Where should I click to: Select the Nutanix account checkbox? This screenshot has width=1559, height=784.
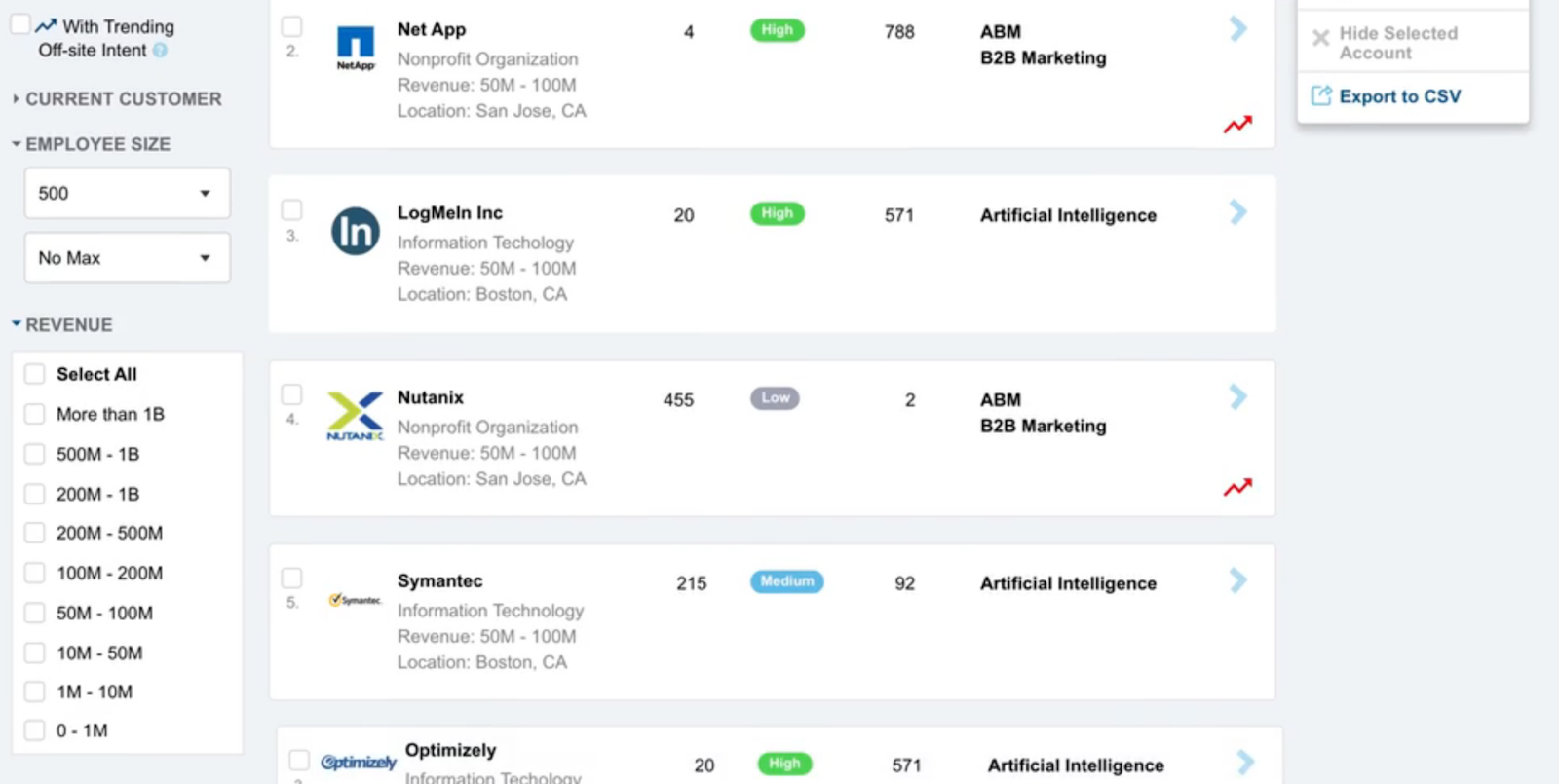point(291,394)
